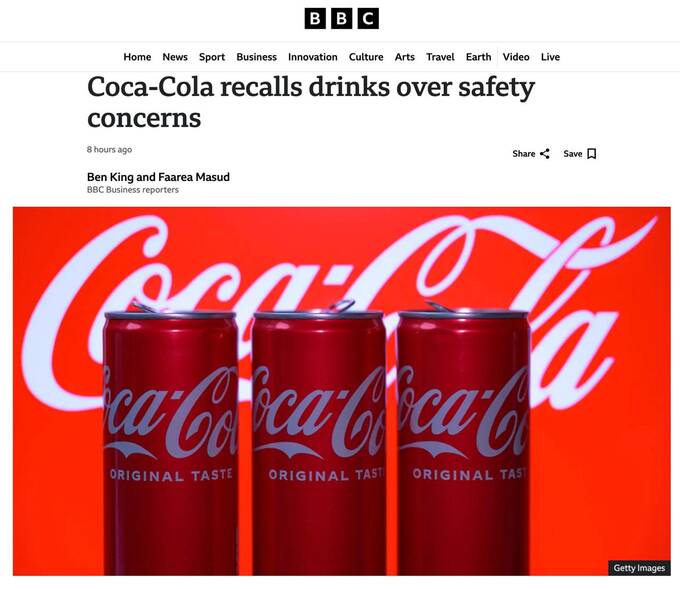Viewport: 680px width, 589px height.
Task: Click the Live nav link
Action: click(x=550, y=57)
